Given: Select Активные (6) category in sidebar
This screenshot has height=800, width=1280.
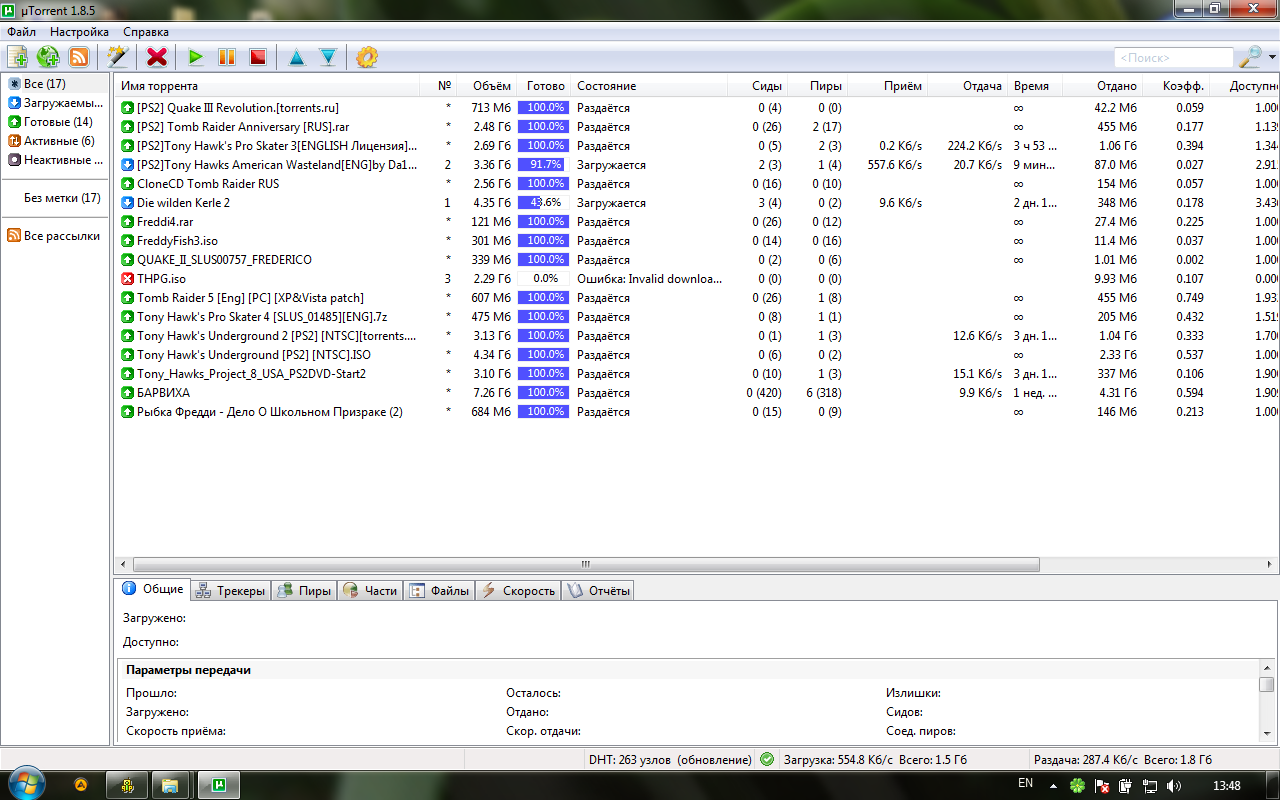Looking at the screenshot, I should click(58, 141).
